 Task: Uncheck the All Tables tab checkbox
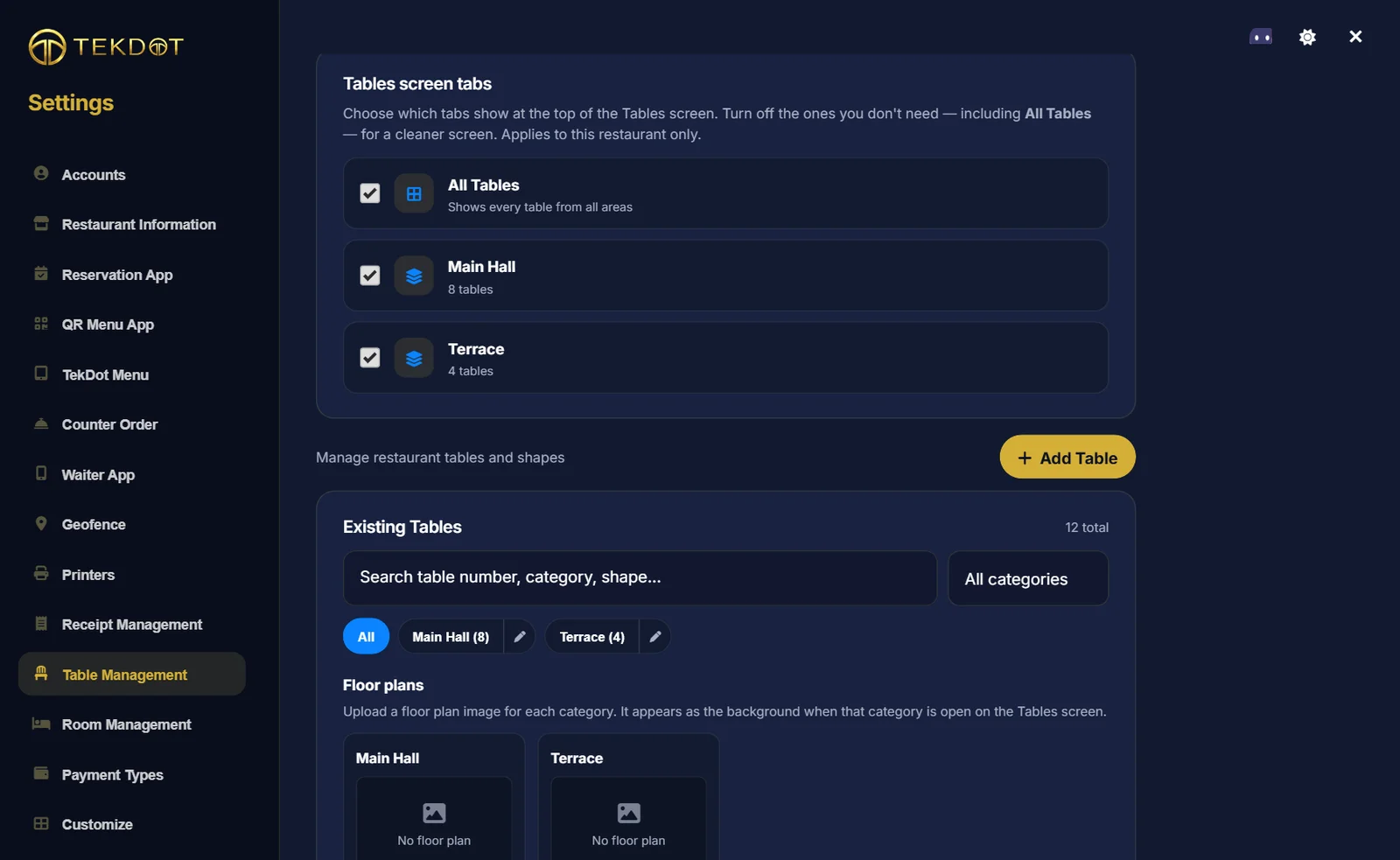click(x=370, y=193)
